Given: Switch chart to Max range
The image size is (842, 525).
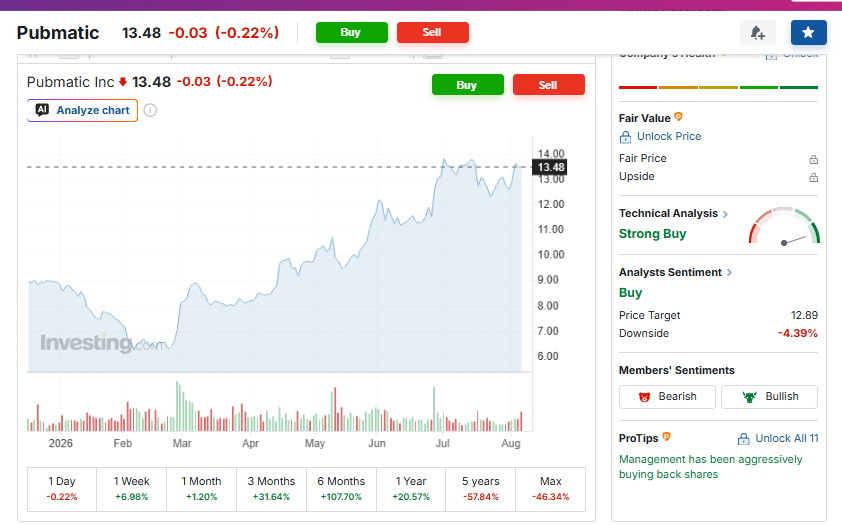Looking at the screenshot, I should 550,488.
